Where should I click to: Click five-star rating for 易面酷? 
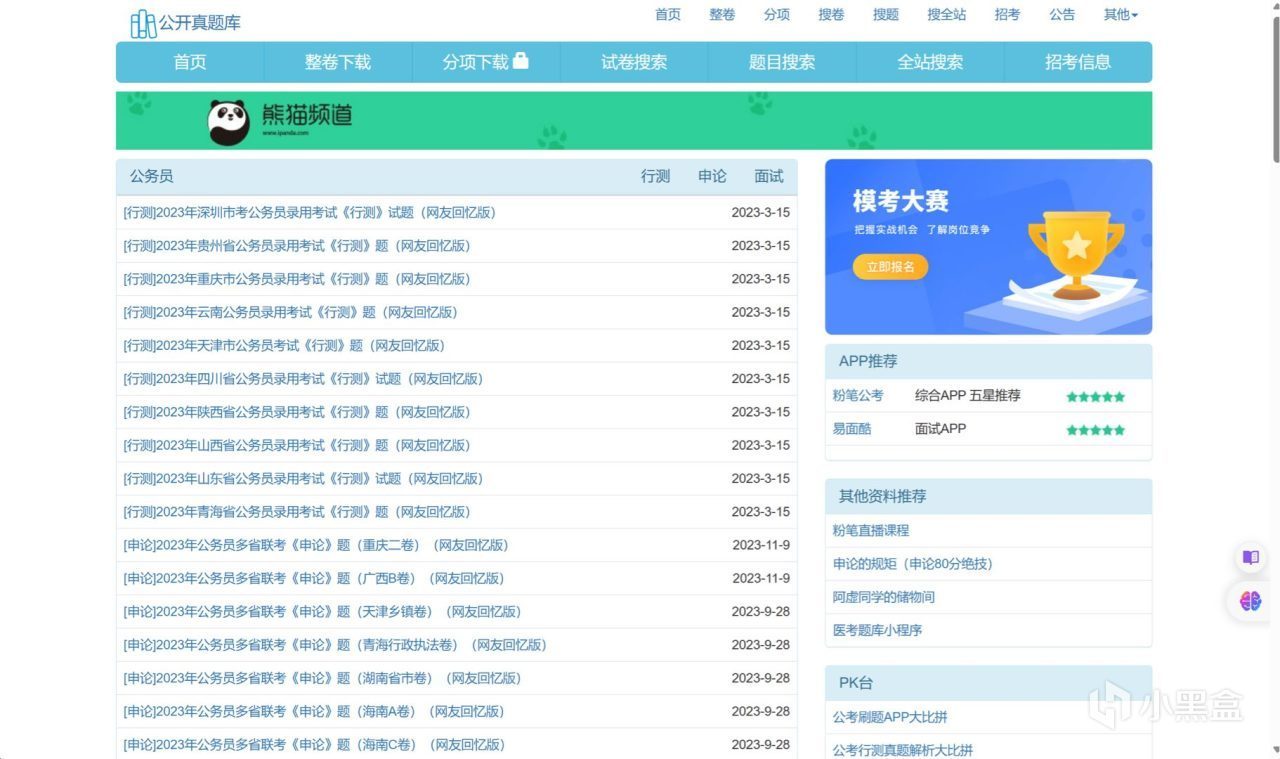pyautogui.click(x=1095, y=430)
